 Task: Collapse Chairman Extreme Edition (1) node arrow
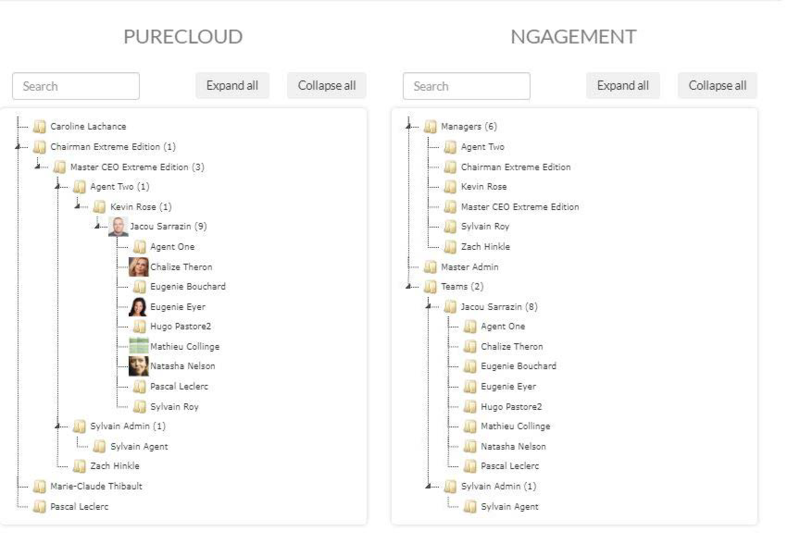coord(18,147)
